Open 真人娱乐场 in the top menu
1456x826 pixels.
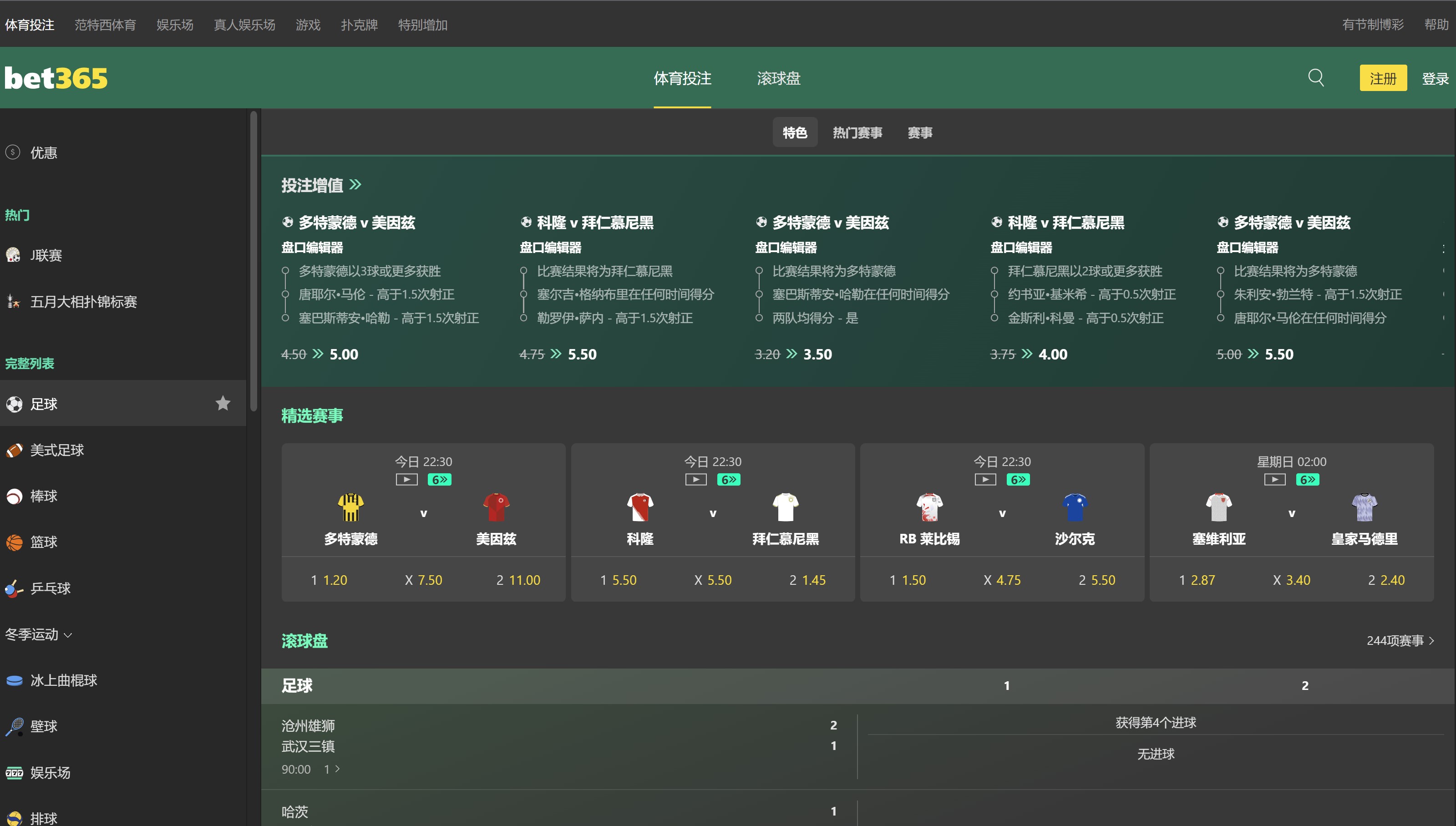[244, 25]
